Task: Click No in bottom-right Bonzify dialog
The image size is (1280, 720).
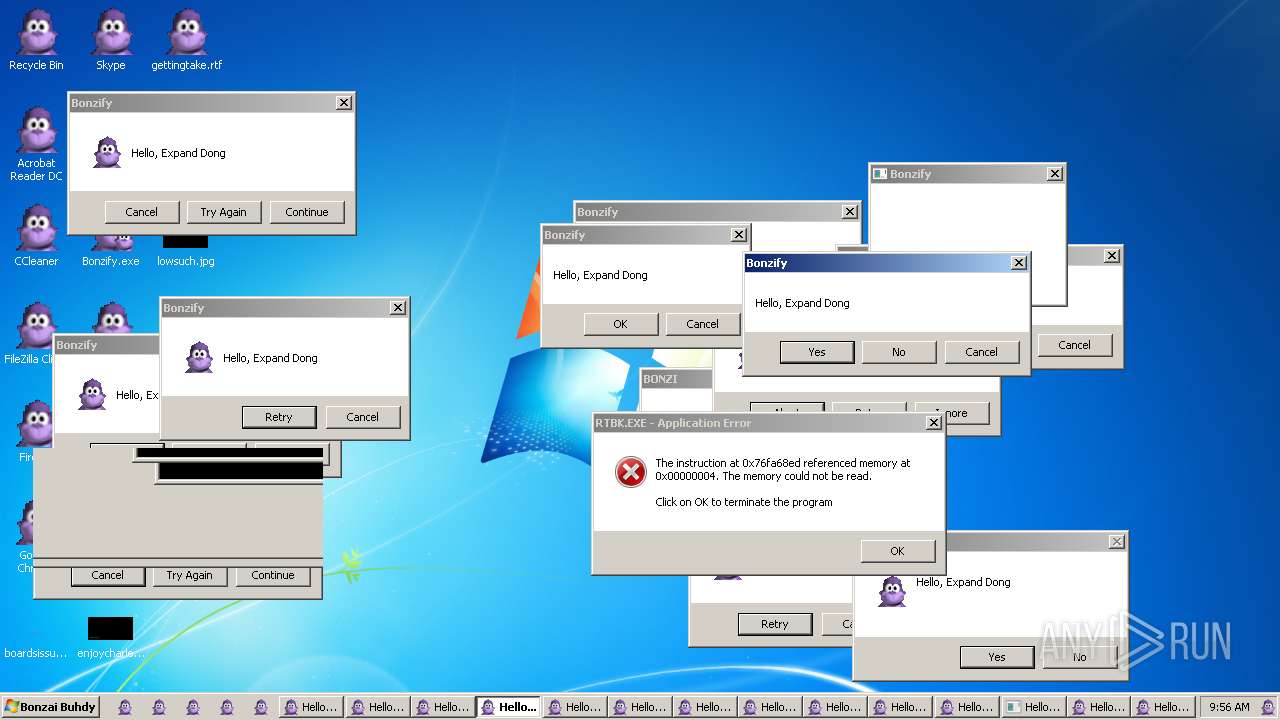Action: pyautogui.click(x=1079, y=657)
